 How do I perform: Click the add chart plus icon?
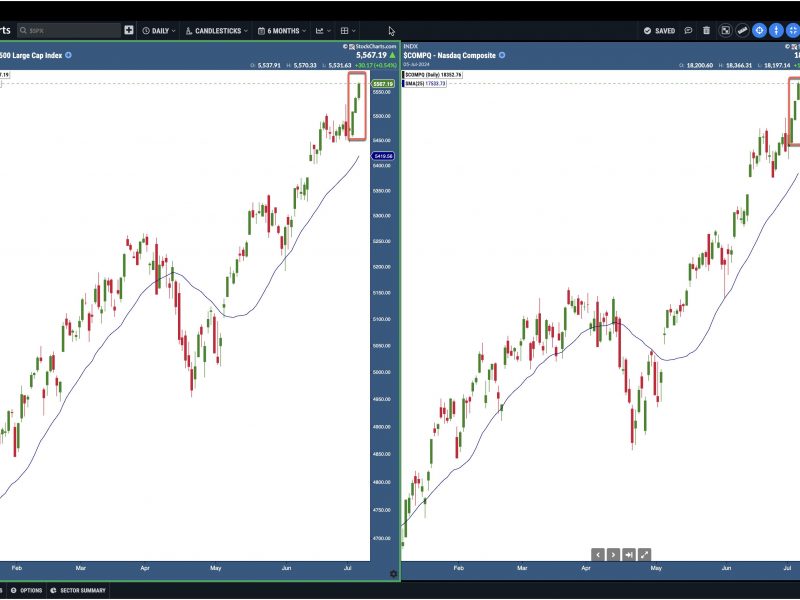pyautogui.click(x=129, y=31)
